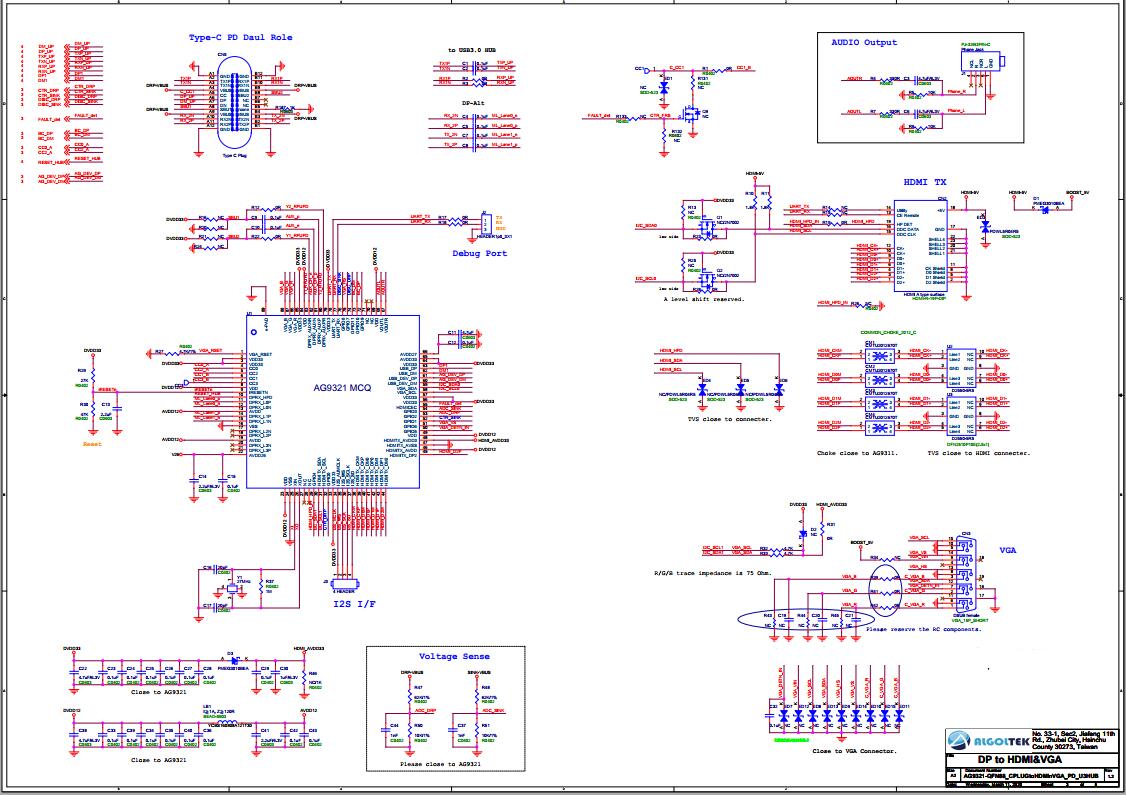Click the 'A level shift reserved.' note
Viewport: 1126px width, 795px height.
[x=704, y=299]
